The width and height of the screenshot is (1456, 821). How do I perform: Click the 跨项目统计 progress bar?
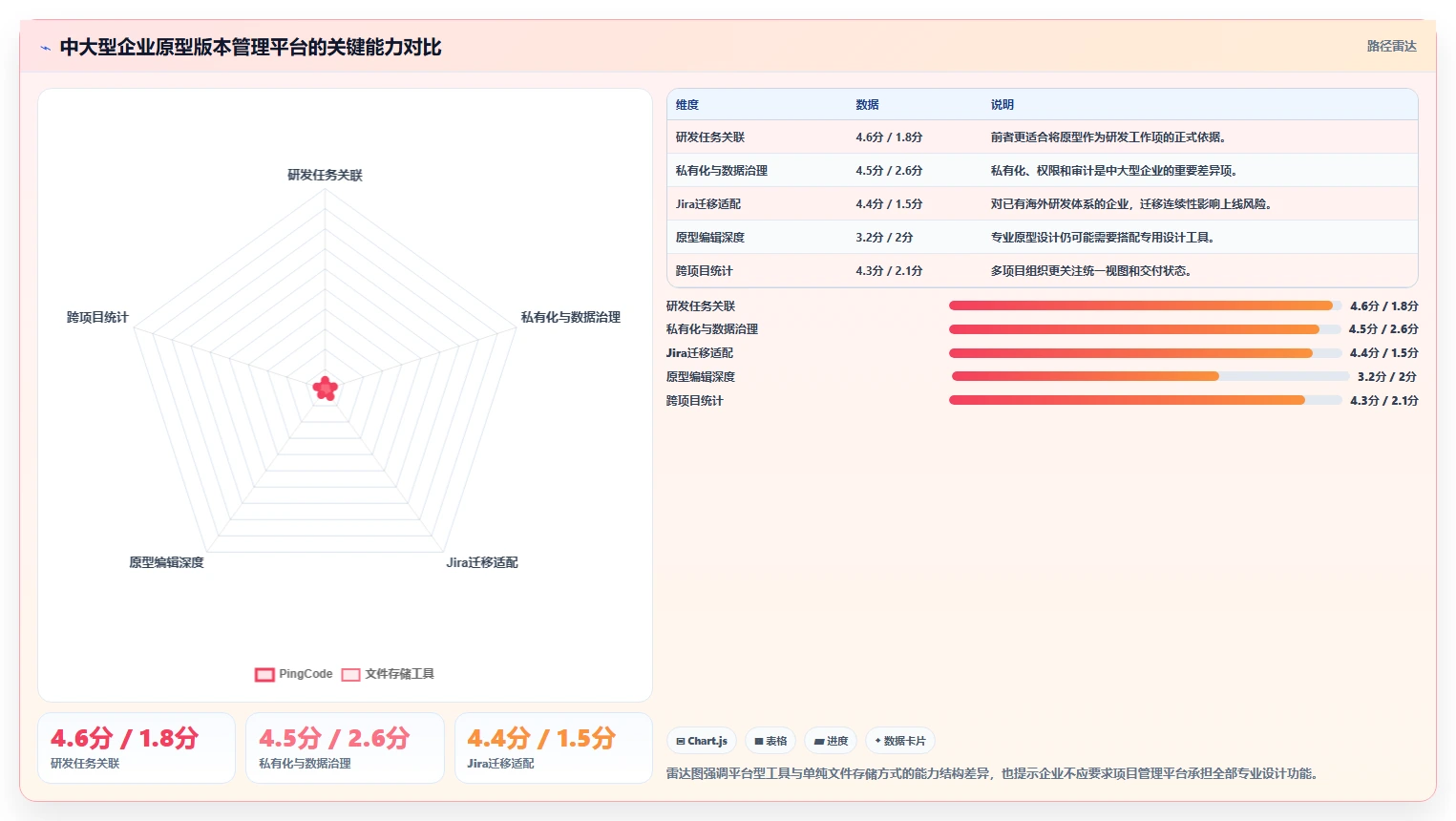coord(1146,400)
